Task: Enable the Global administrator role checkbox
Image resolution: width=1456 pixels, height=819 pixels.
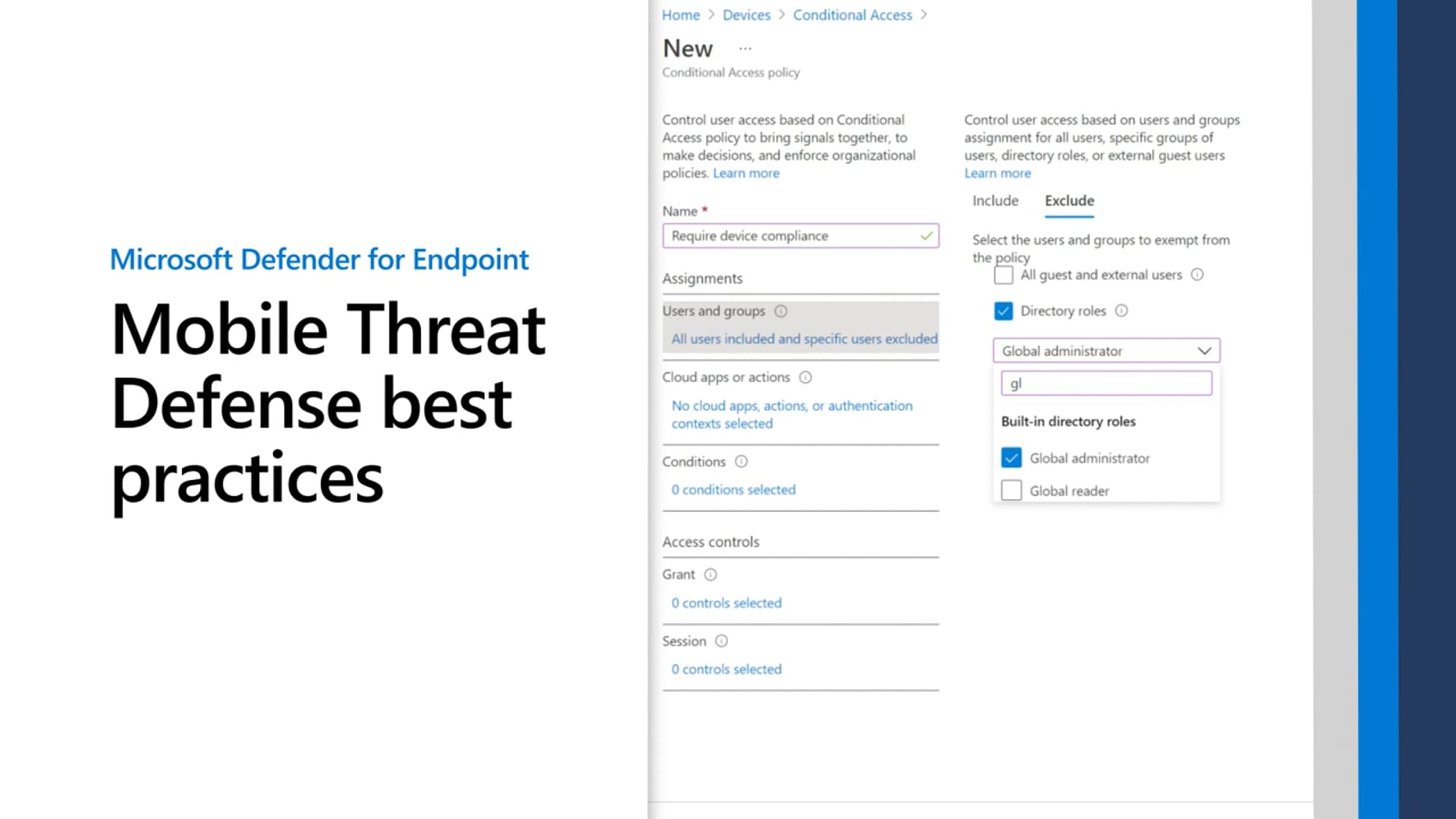Action: click(x=1011, y=457)
